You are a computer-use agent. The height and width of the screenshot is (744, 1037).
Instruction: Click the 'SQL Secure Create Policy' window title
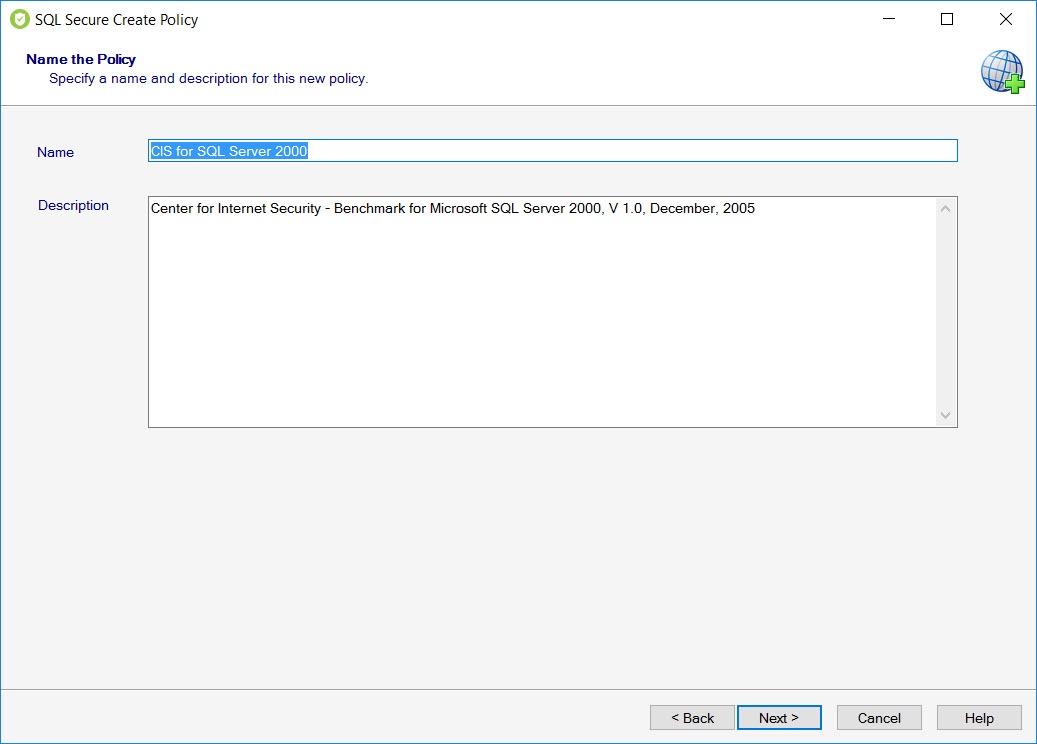point(116,20)
